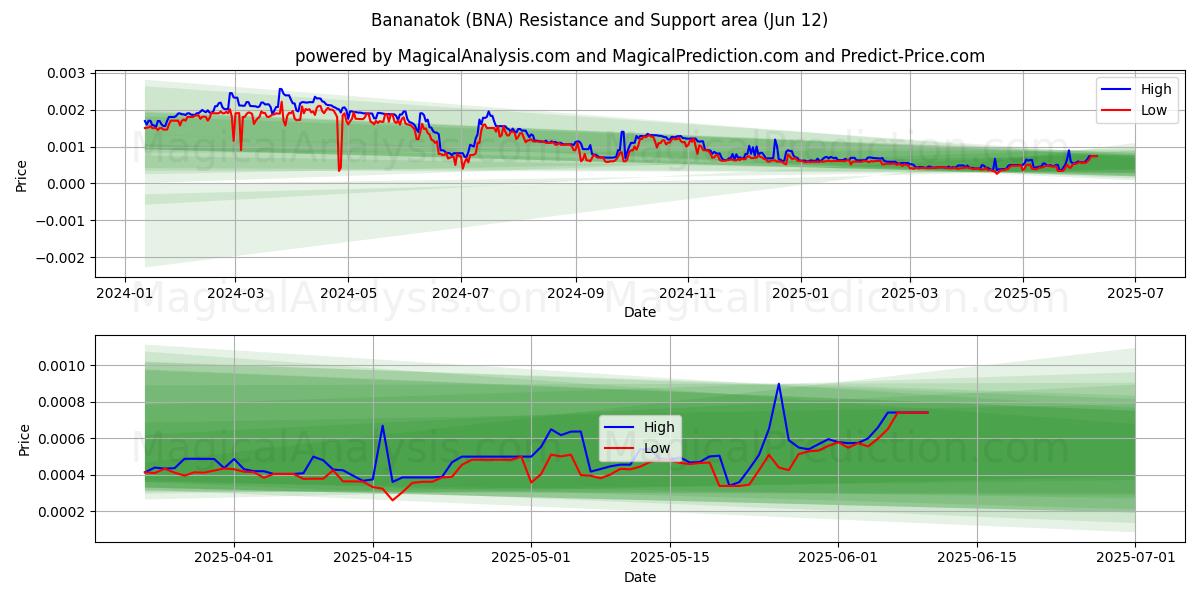The image size is (1200, 600).
Task: Click the 0.0008 y-axis tick on the bottom chart
Action: 64,403
